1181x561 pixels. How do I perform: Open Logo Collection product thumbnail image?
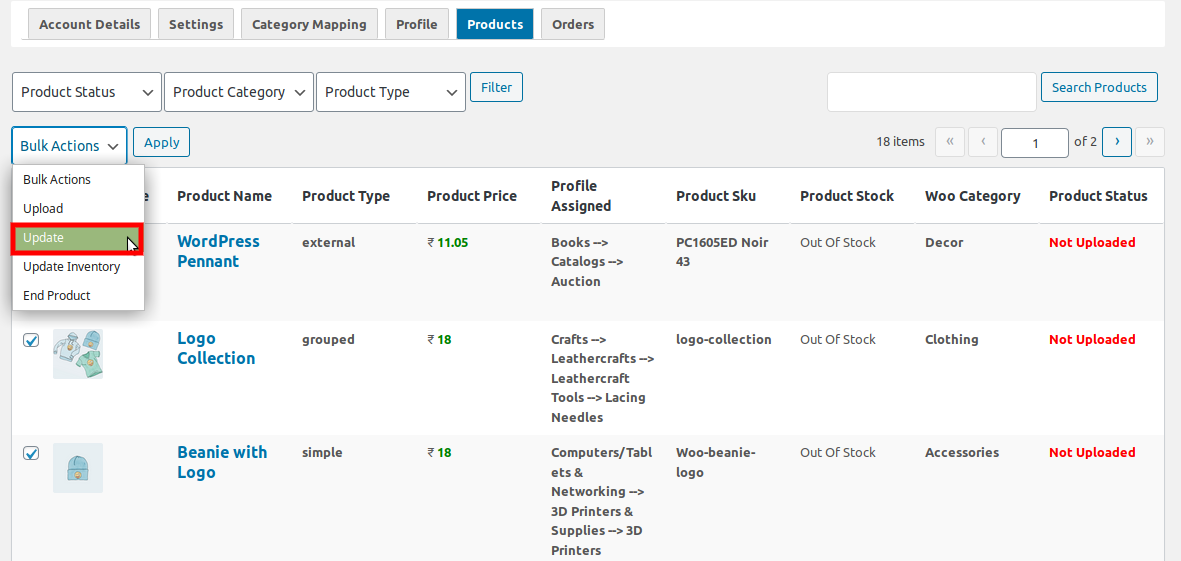tap(78, 354)
